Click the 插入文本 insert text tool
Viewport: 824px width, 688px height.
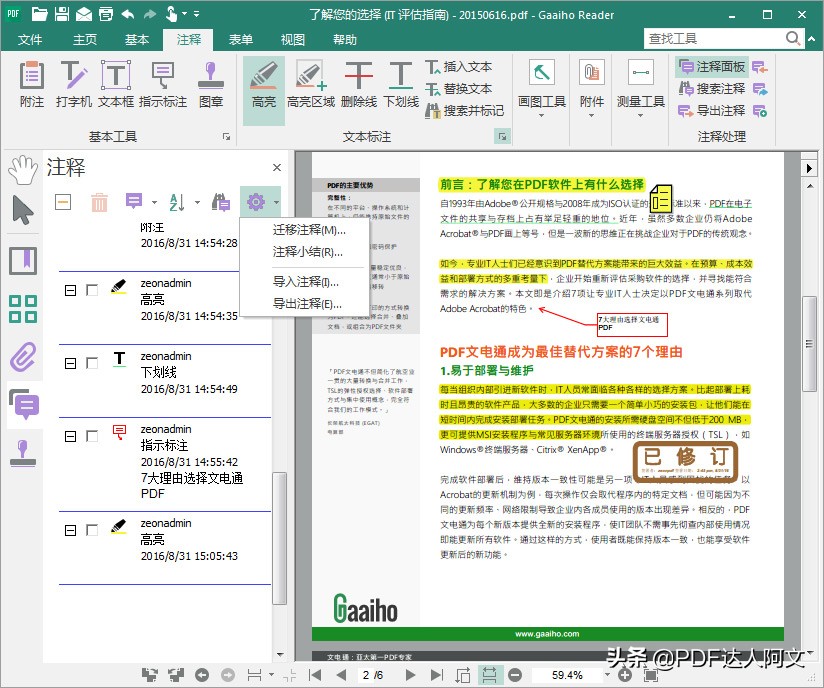point(458,67)
